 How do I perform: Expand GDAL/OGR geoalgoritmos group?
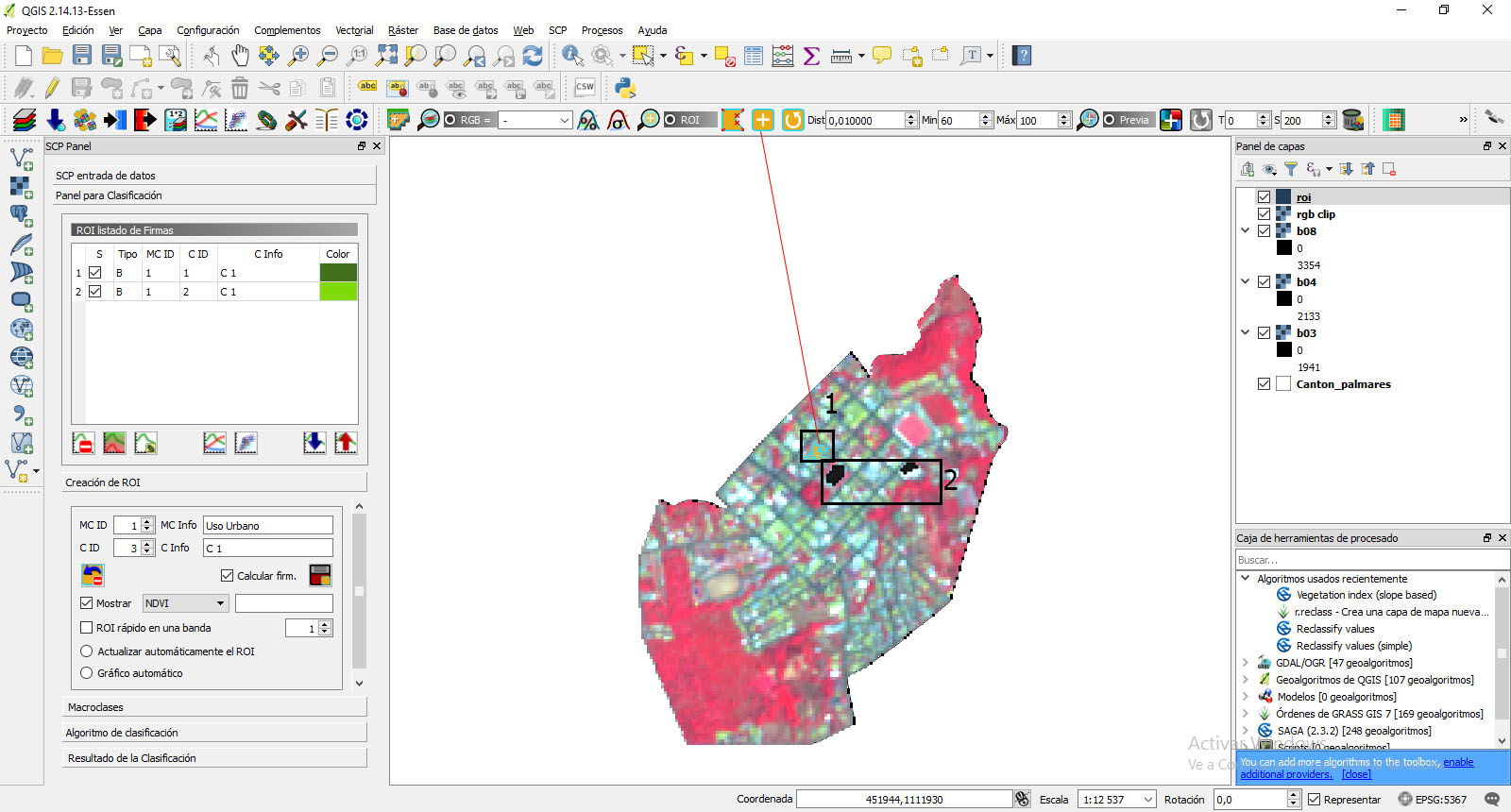click(1245, 662)
